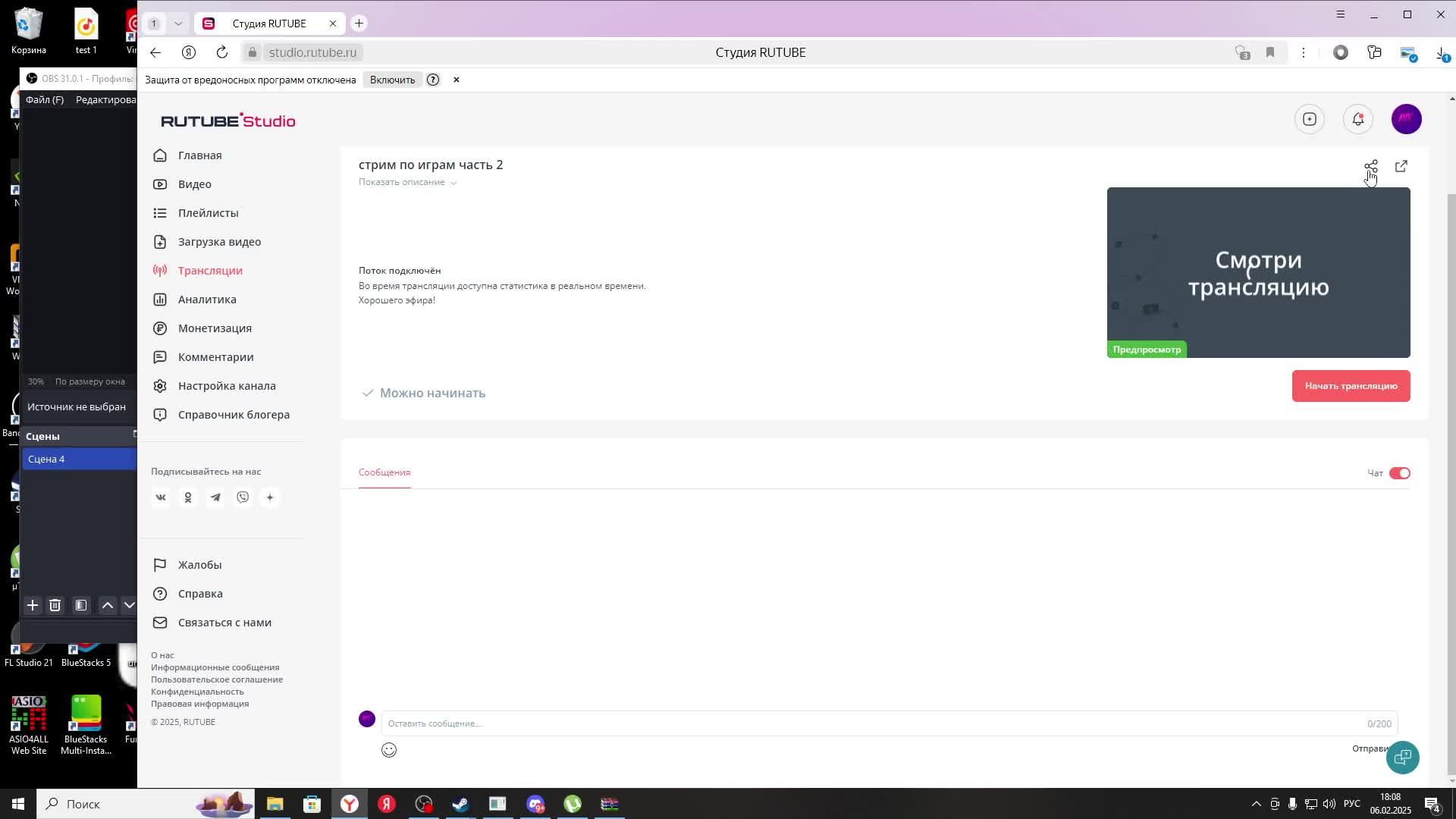The image size is (1456, 819).
Task: Click the share icon above preview
Action: tap(1370, 166)
